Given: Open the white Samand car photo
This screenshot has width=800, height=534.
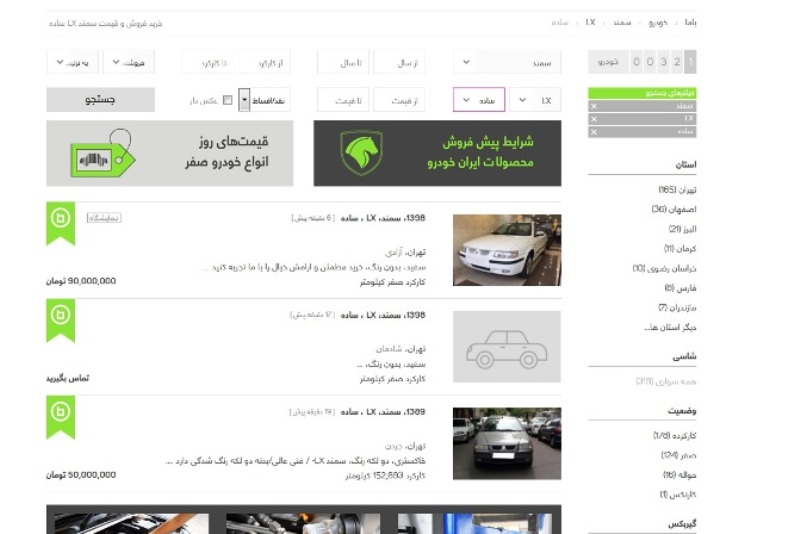Looking at the screenshot, I should pos(507,250).
